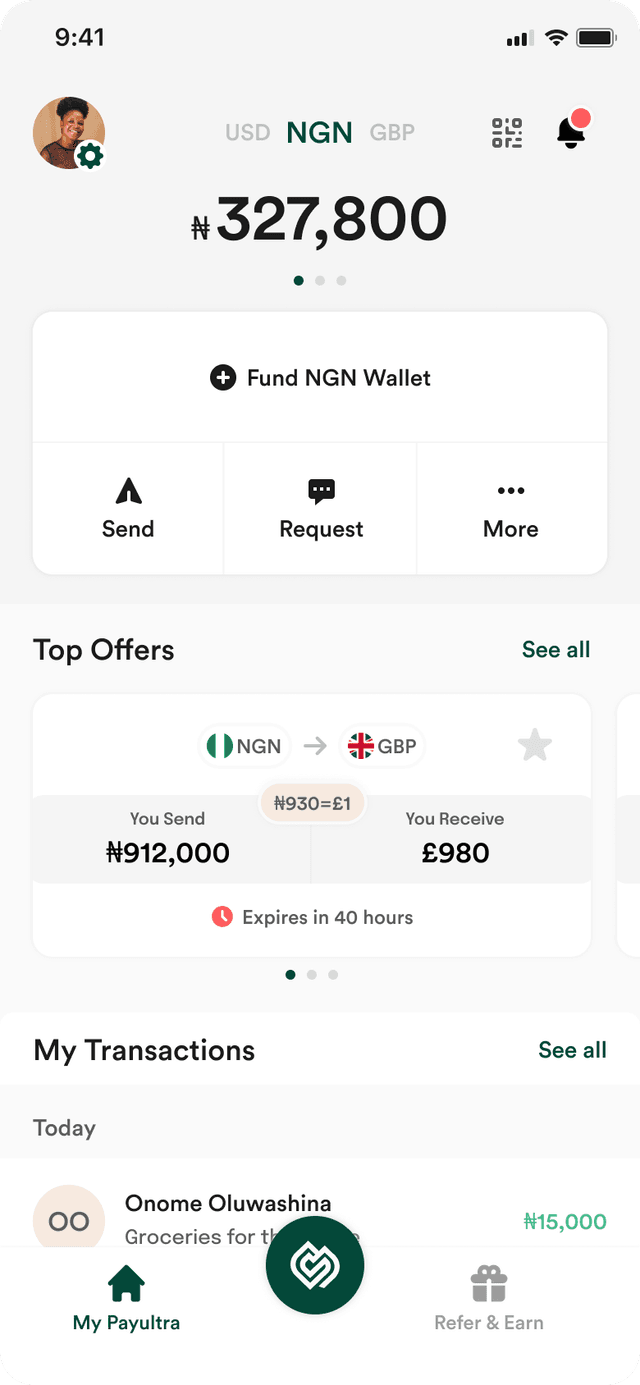This screenshot has height=1385, width=640.
Task: Select third wallet balance page dot
Action: coord(341,281)
